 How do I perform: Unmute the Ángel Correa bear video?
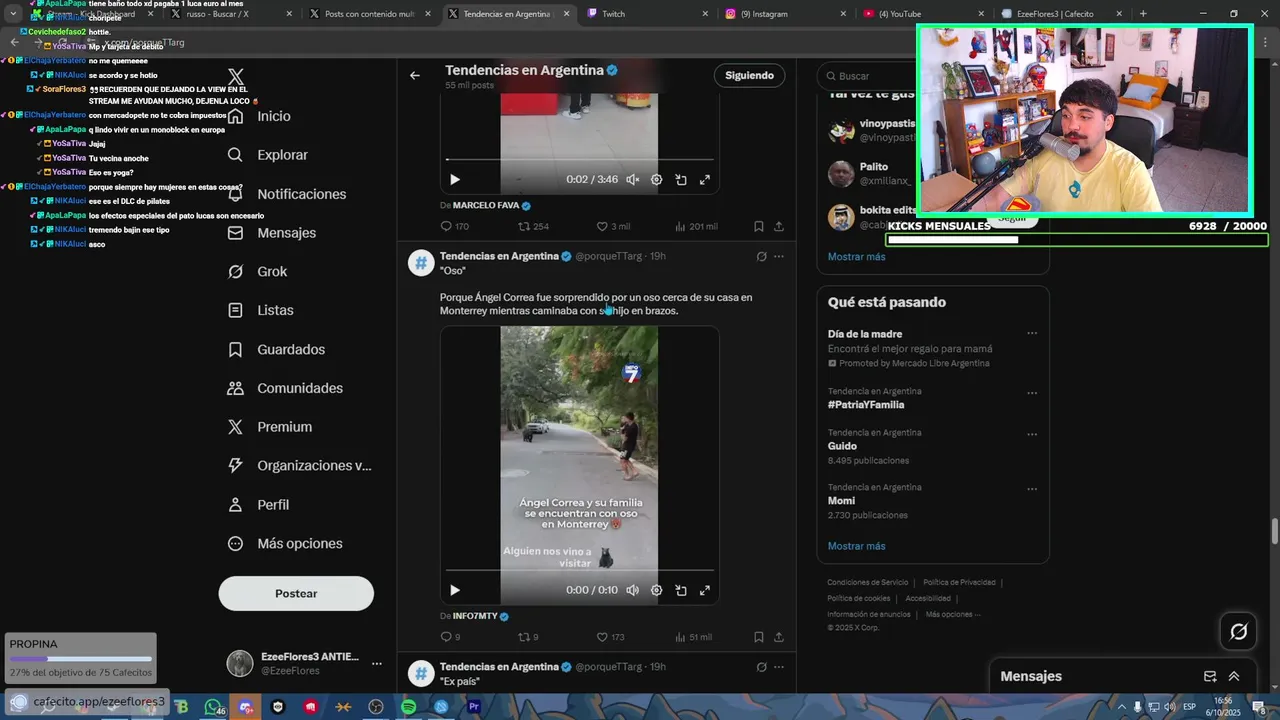point(632,590)
